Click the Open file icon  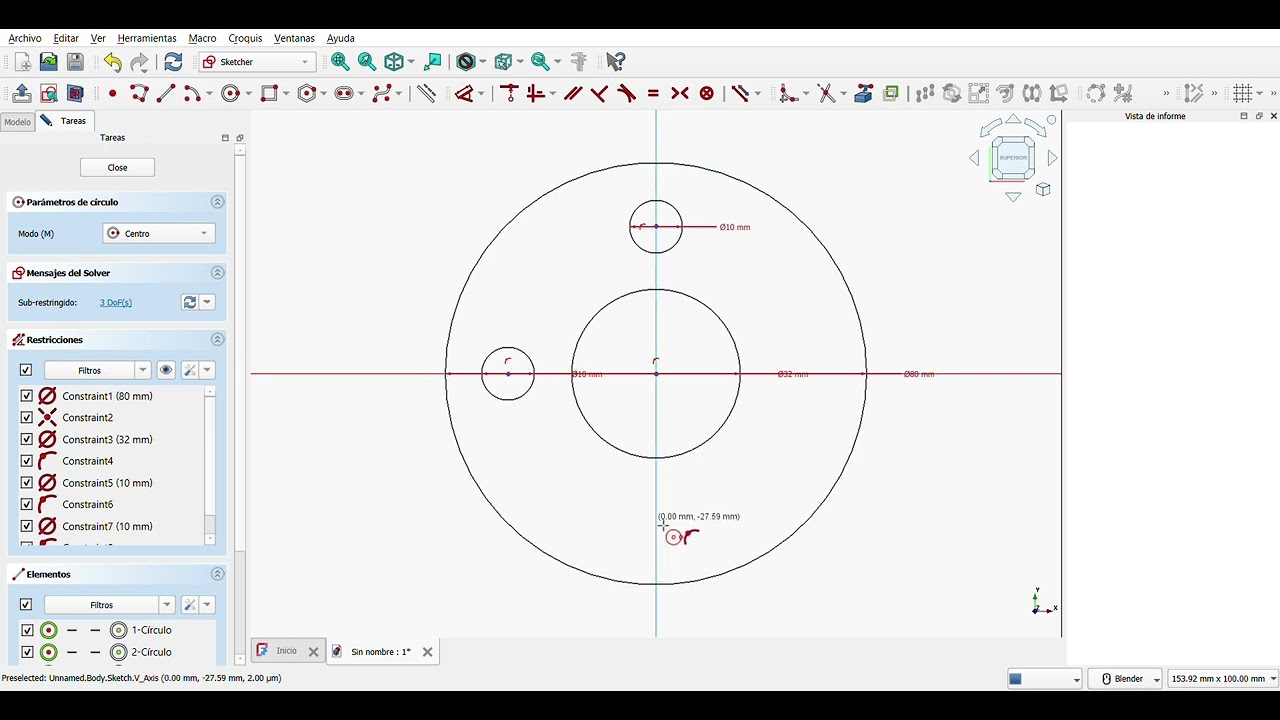pyautogui.click(x=48, y=62)
